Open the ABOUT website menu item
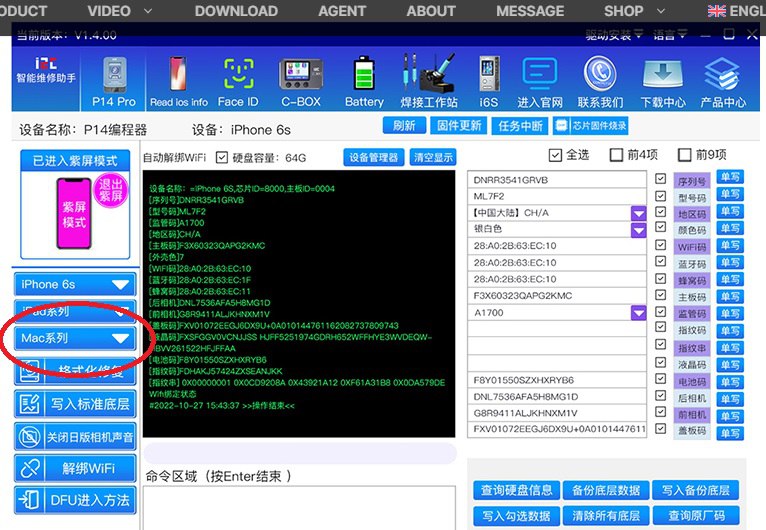The width and height of the screenshot is (766, 530). [x=431, y=11]
